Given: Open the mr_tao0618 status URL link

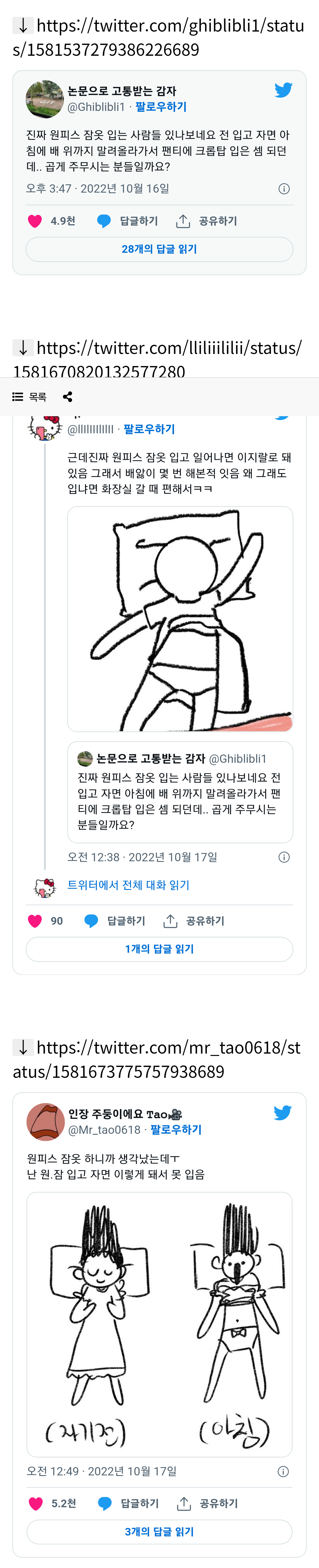Looking at the screenshot, I should click(x=157, y=1059).
